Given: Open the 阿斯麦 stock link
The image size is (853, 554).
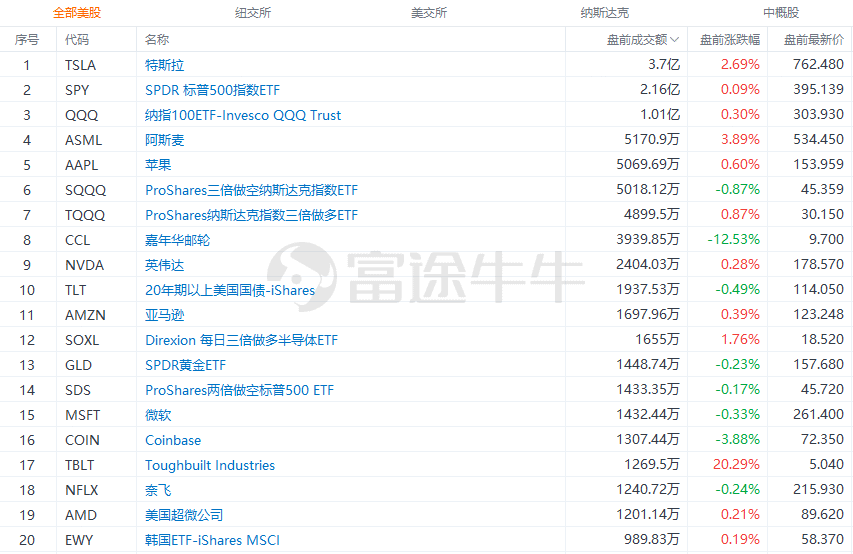Looking at the screenshot, I should (x=164, y=140).
